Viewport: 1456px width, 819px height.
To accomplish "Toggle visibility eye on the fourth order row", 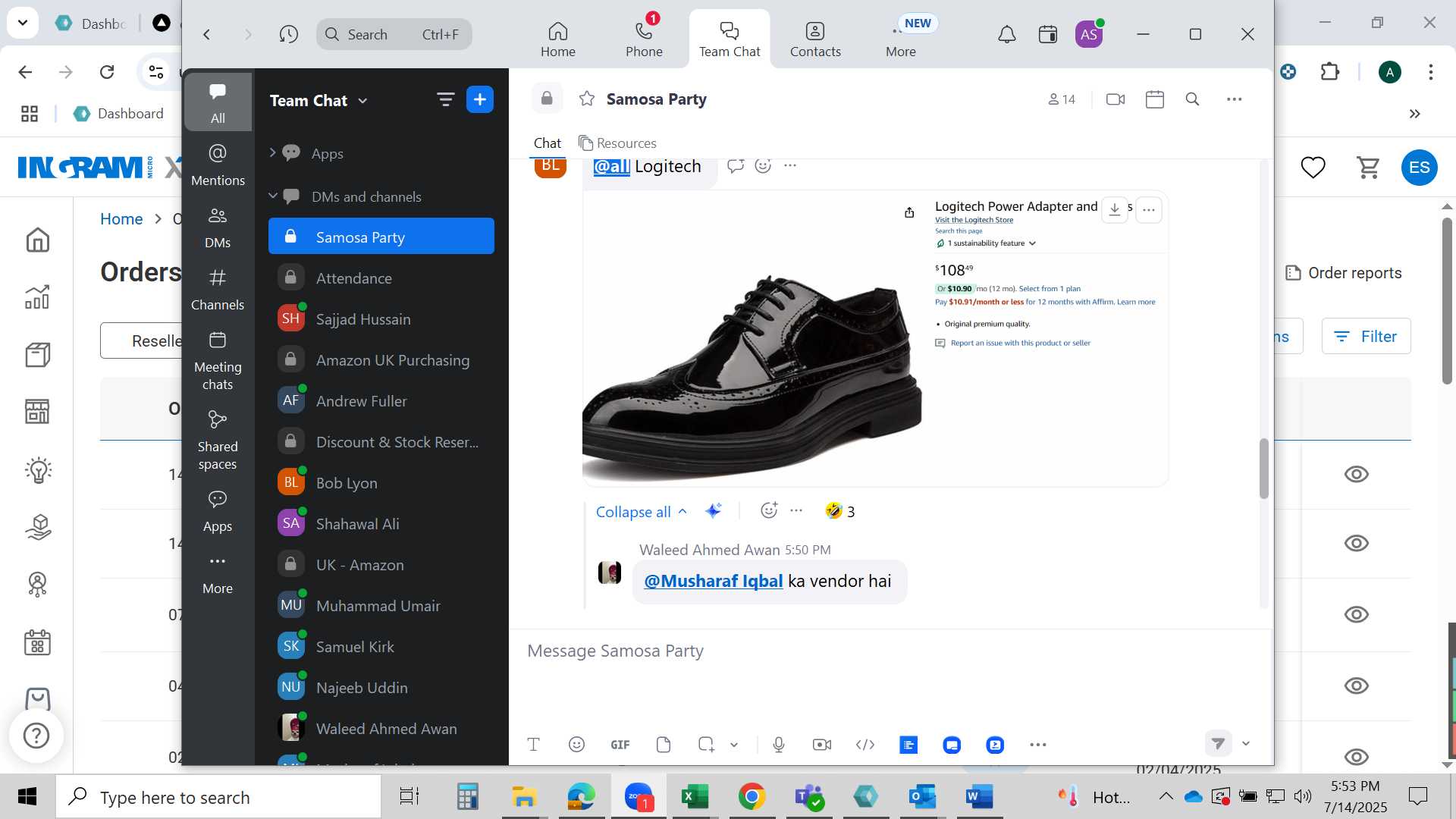I will (x=1356, y=686).
